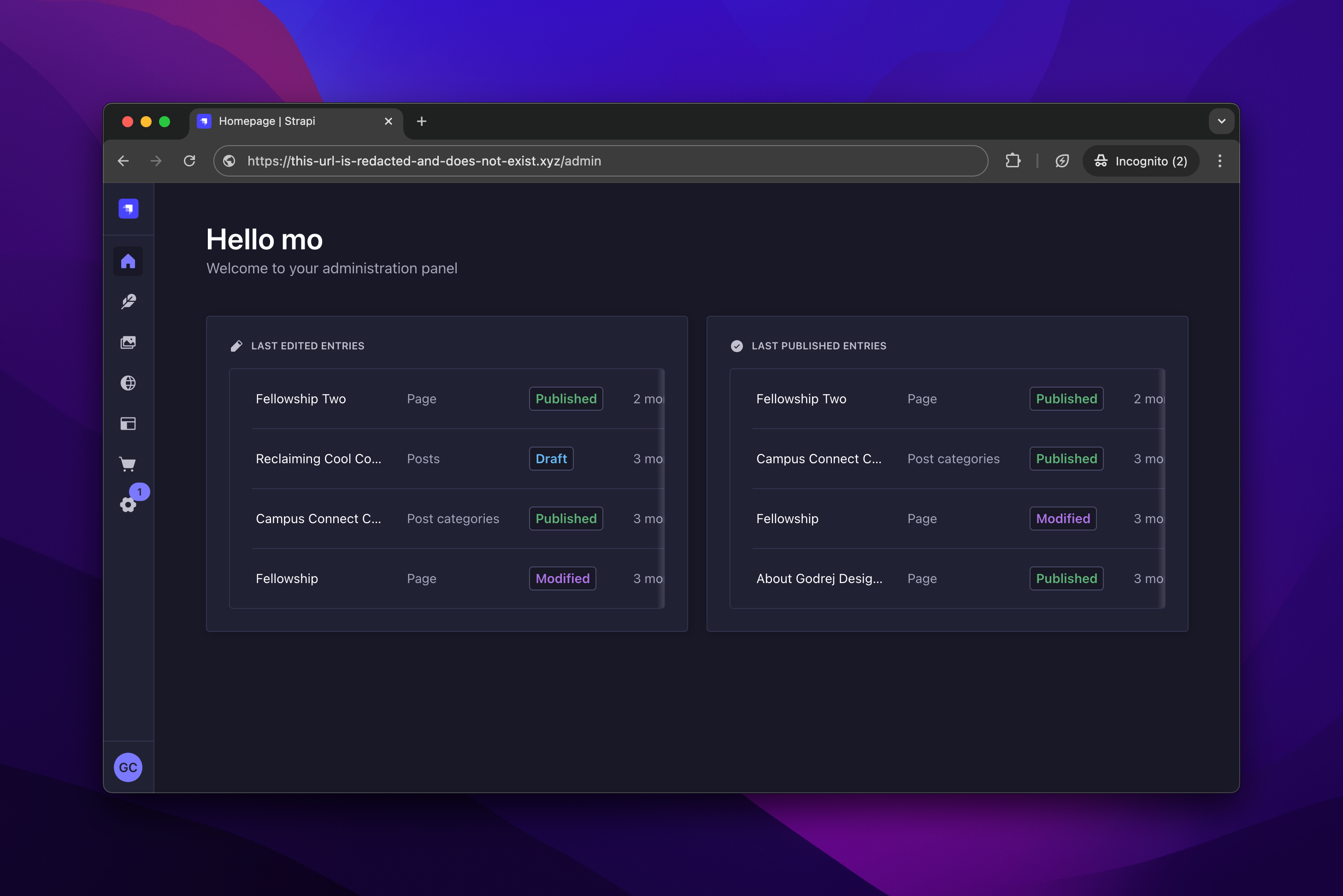
Task: Select the Home icon in the sidebar
Action: coord(128,261)
